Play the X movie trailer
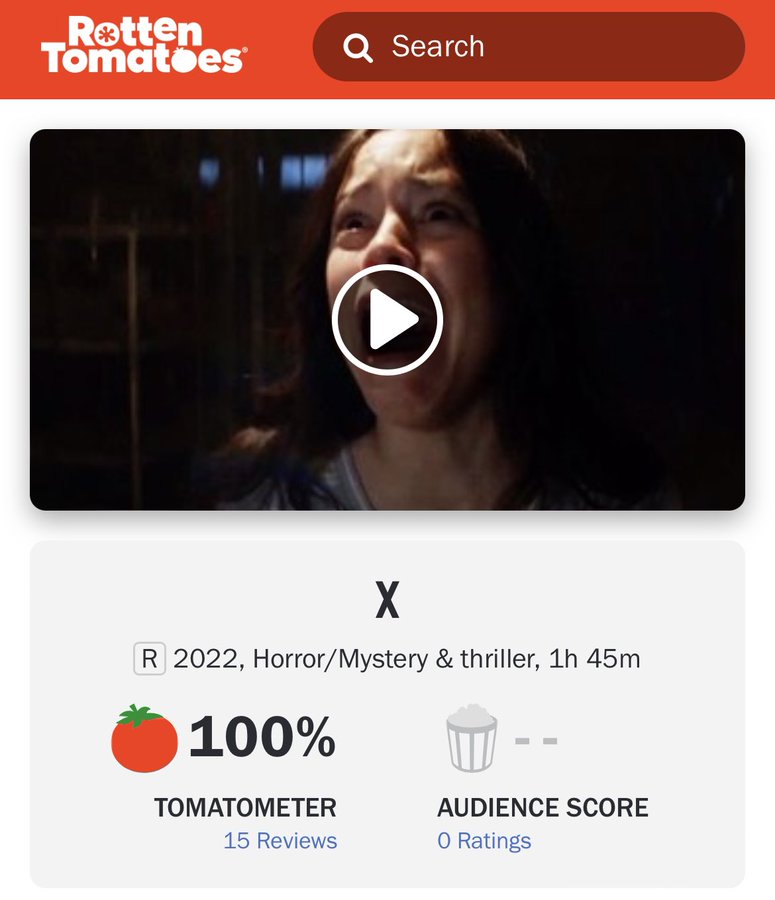775x900 pixels. tap(388, 320)
